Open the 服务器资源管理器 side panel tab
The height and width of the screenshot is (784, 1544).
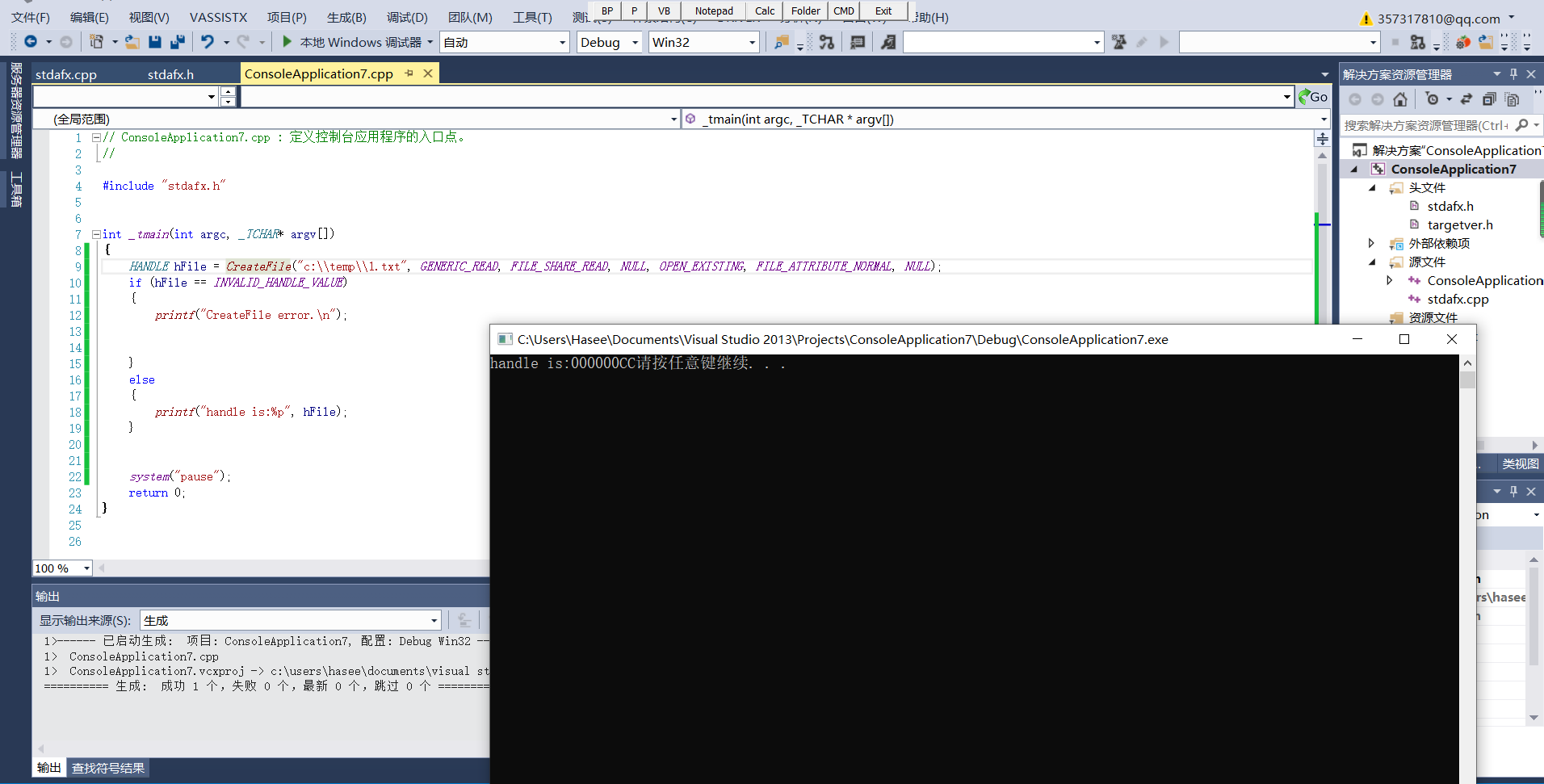(x=16, y=111)
